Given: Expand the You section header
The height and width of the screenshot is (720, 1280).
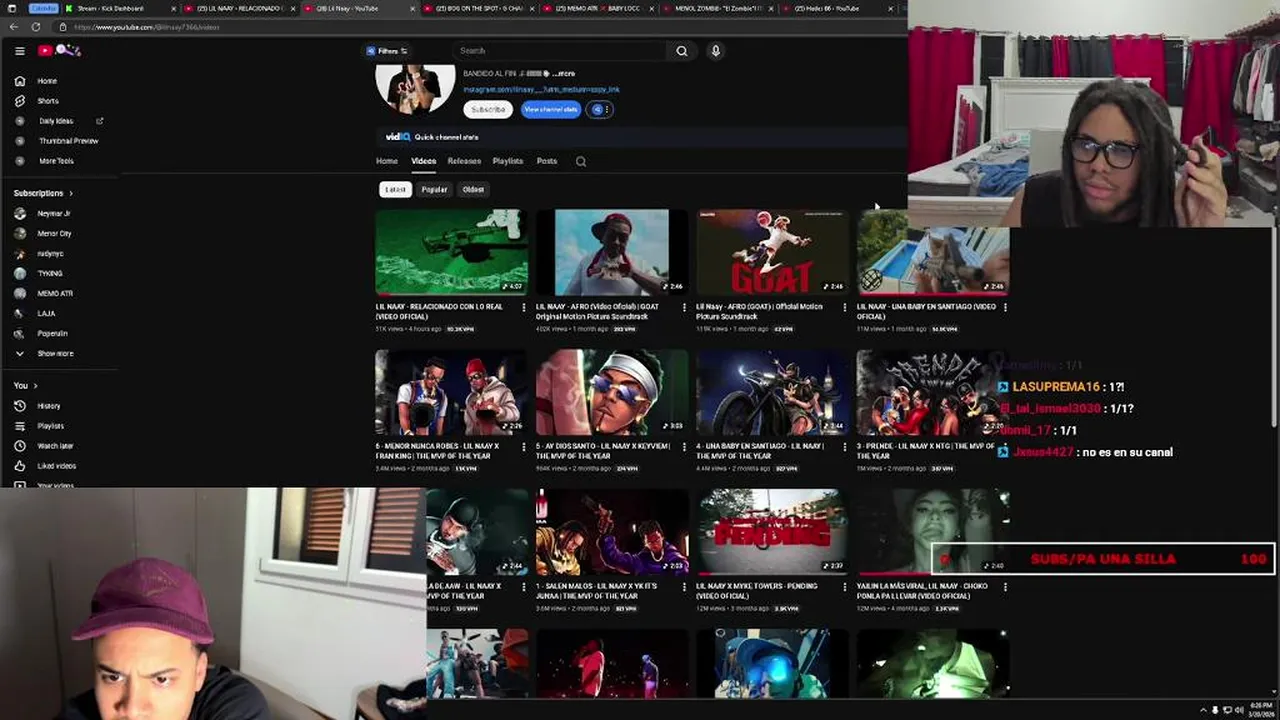Looking at the screenshot, I should pyautogui.click(x=25, y=385).
